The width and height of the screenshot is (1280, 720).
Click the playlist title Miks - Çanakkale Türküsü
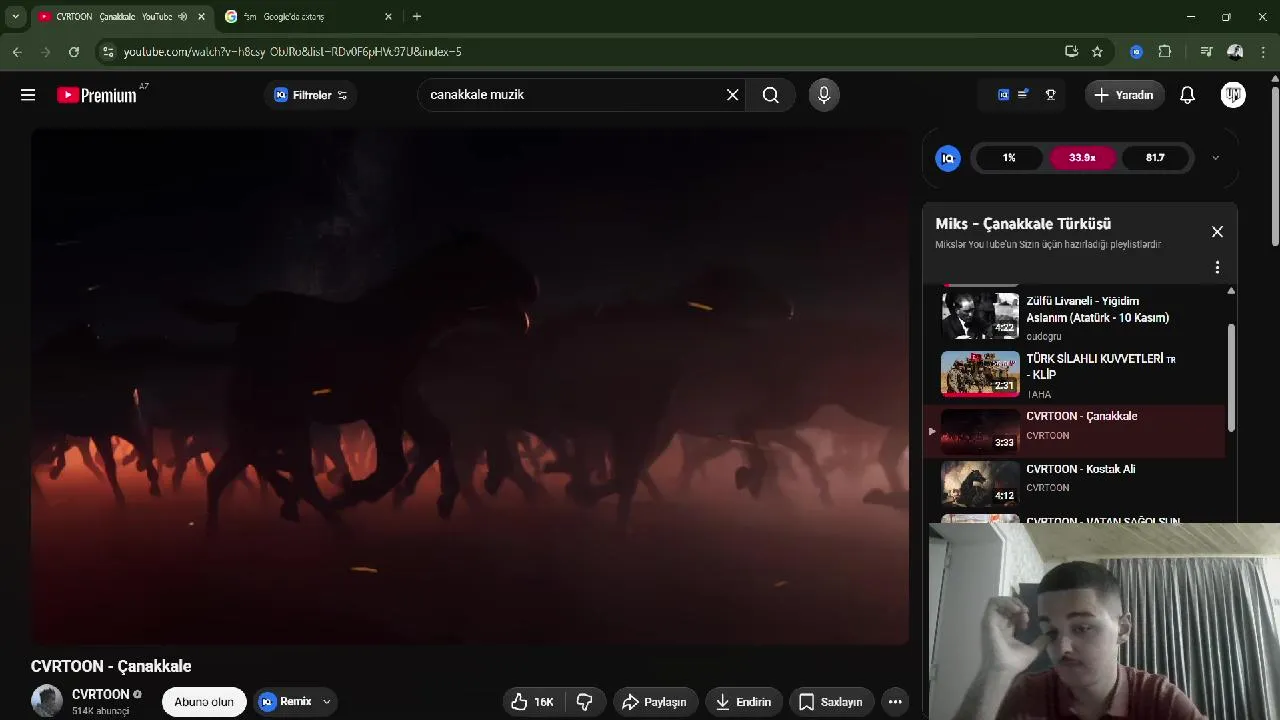tap(1023, 224)
